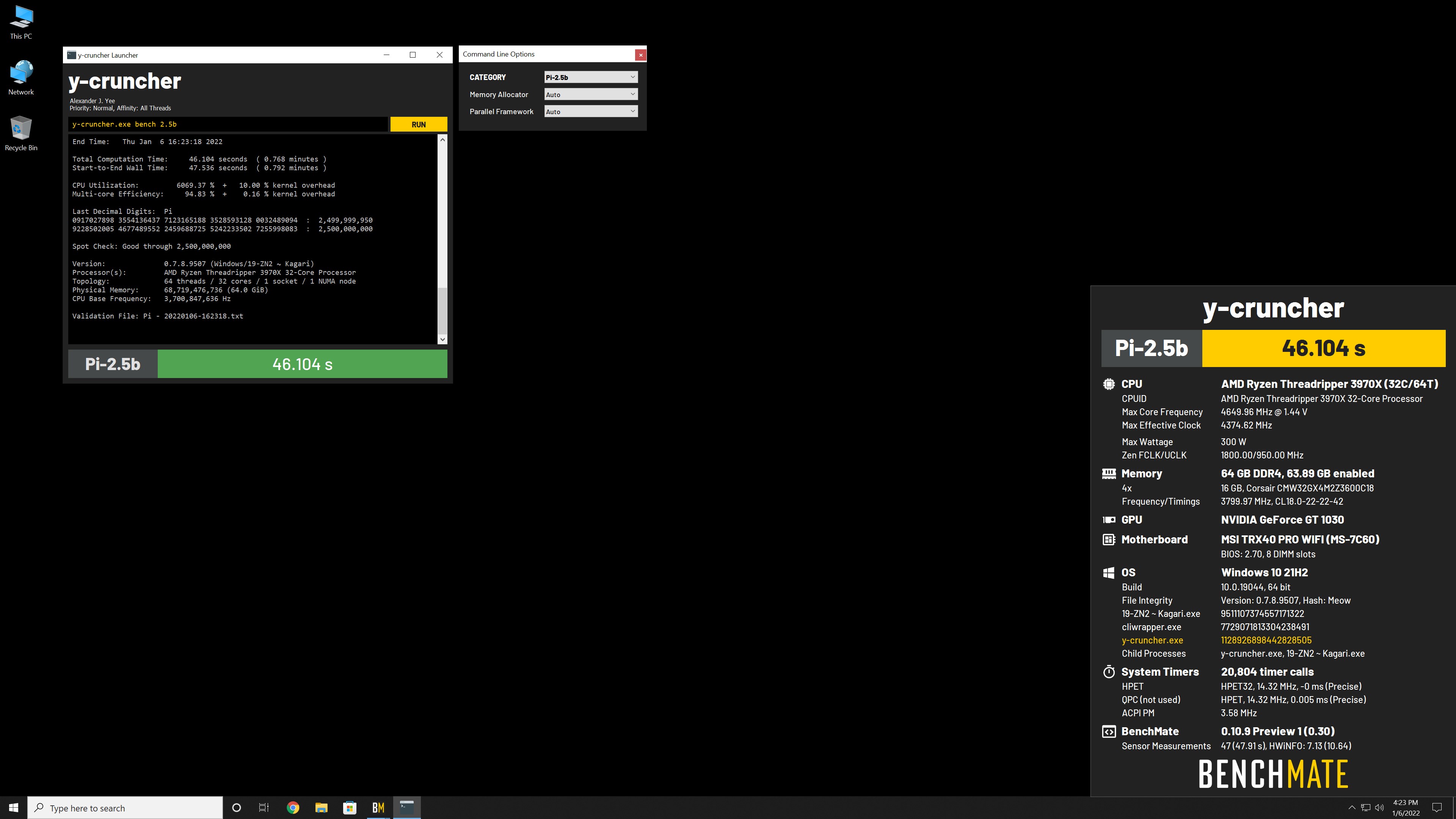Click the scroll up arrow in output log
The image size is (1456, 819).
coord(442,140)
